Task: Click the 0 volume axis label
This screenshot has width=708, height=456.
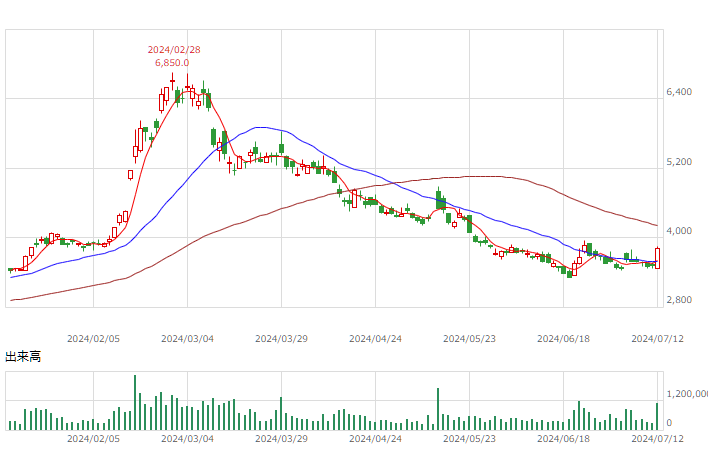Action: click(x=669, y=423)
